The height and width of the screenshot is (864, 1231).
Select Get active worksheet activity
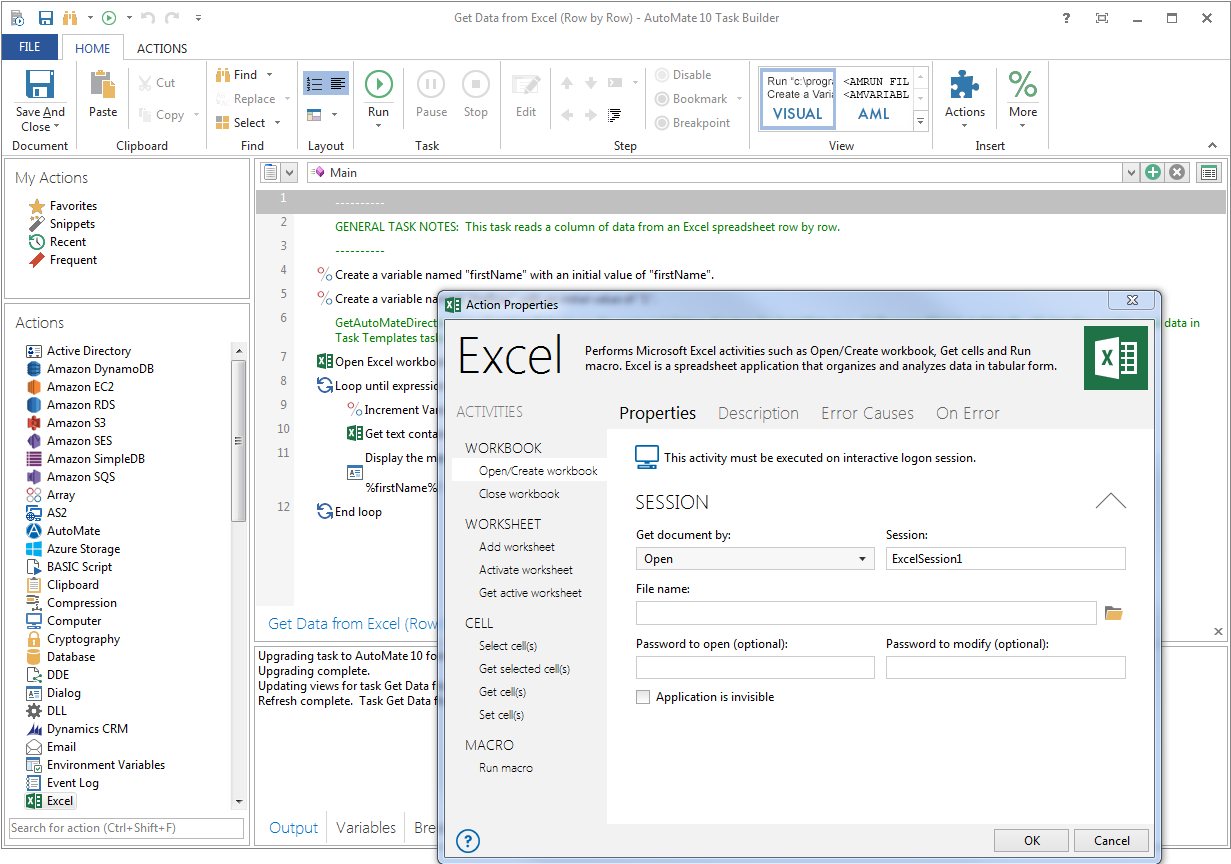pyautogui.click(x=530, y=593)
